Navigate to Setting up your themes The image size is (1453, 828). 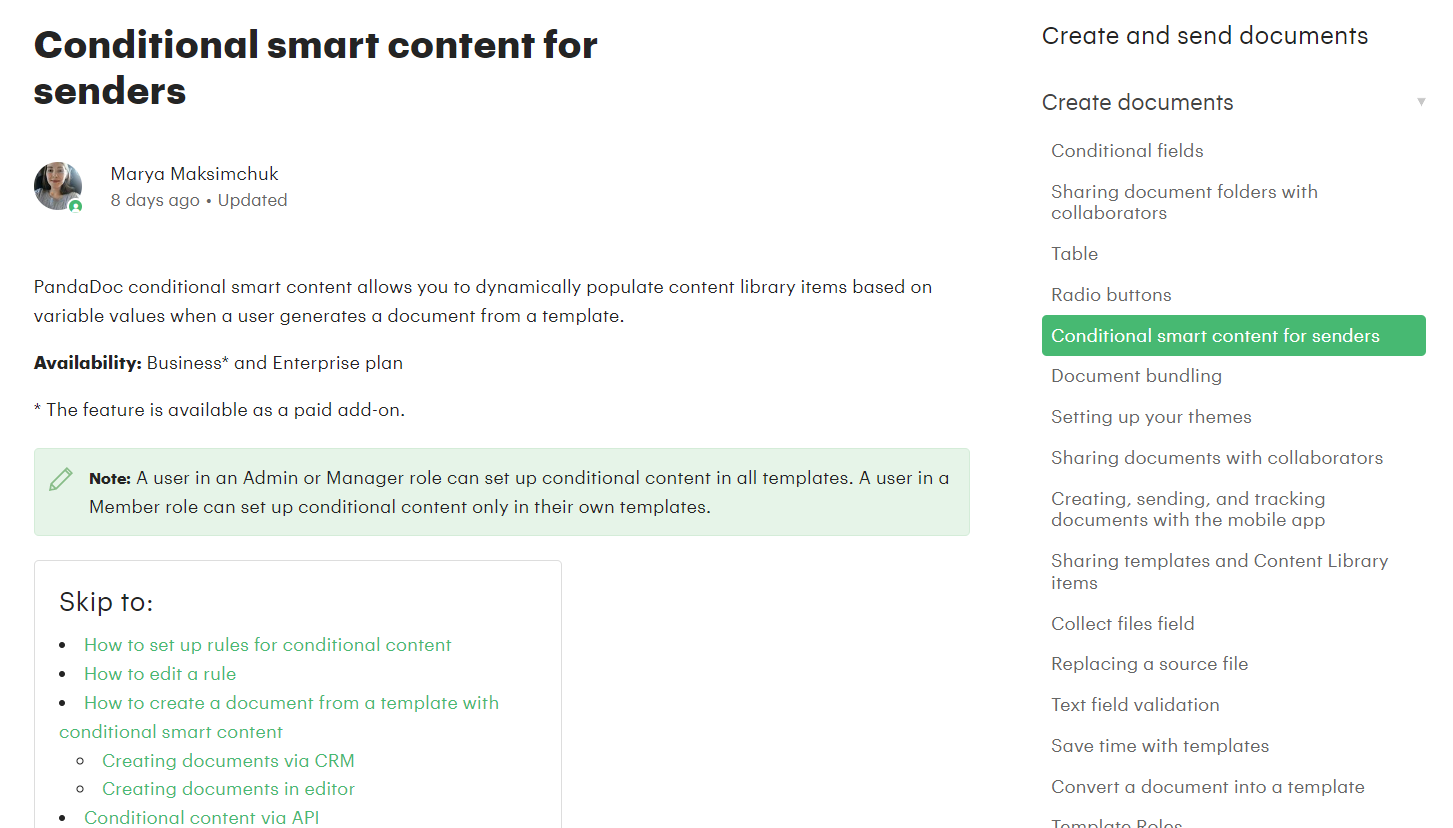1151,417
